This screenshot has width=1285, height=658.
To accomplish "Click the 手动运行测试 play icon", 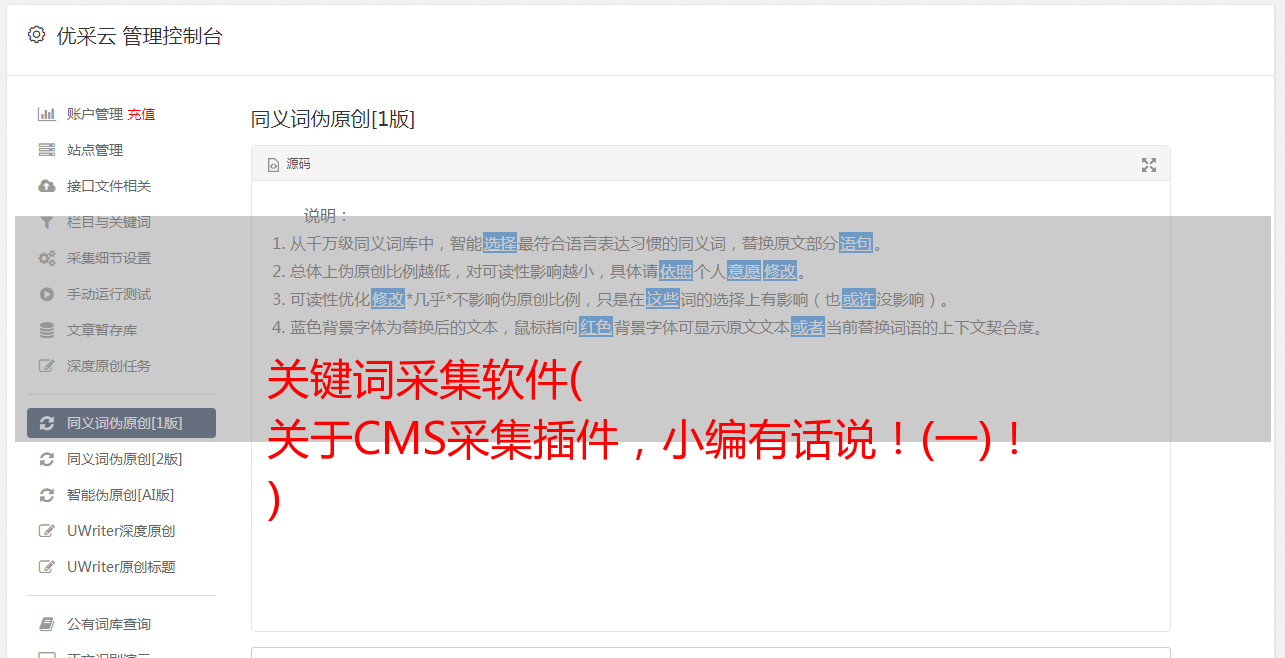I will pyautogui.click(x=46, y=294).
